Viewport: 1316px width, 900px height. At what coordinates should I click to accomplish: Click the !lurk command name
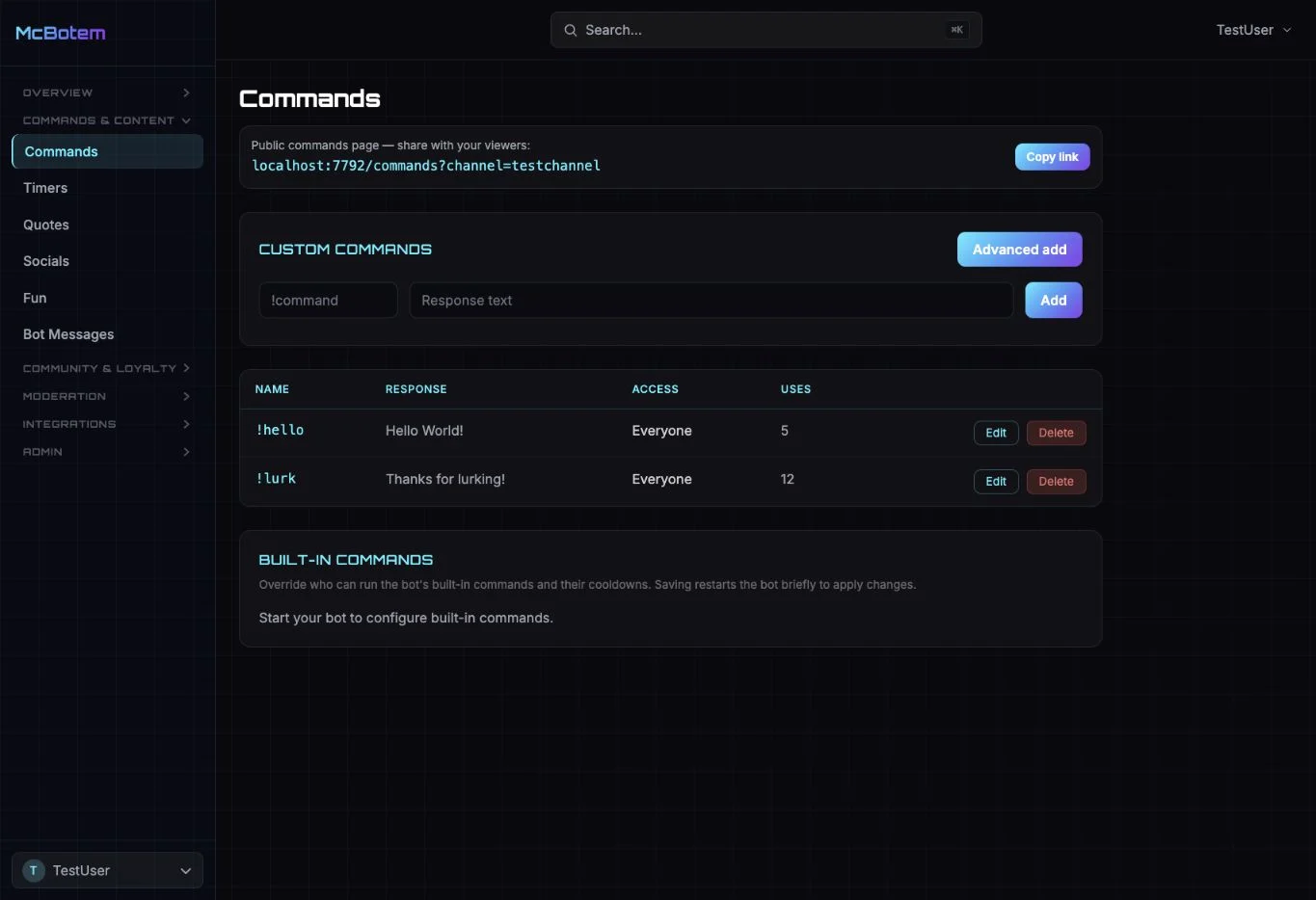pyautogui.click(x=276, y=479)
